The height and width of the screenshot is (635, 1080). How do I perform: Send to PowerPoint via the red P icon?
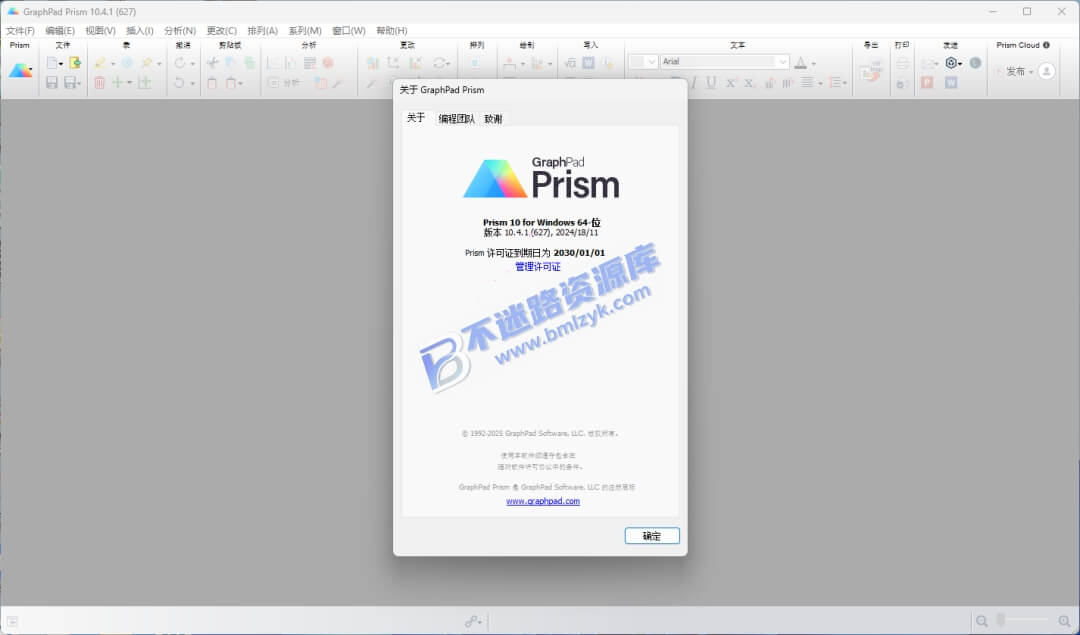(x=927, y=83)
